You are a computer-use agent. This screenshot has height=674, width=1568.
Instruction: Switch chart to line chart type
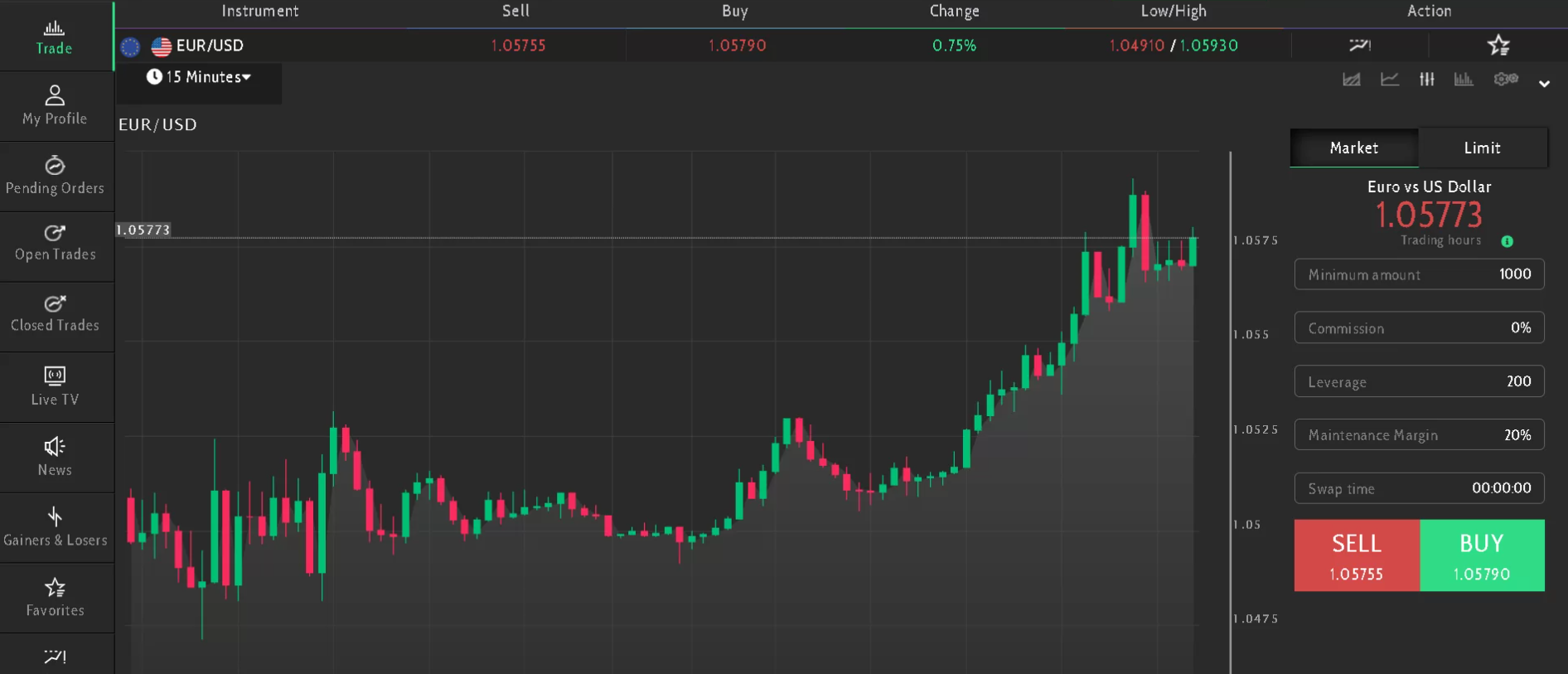[x=1390, y=80]
